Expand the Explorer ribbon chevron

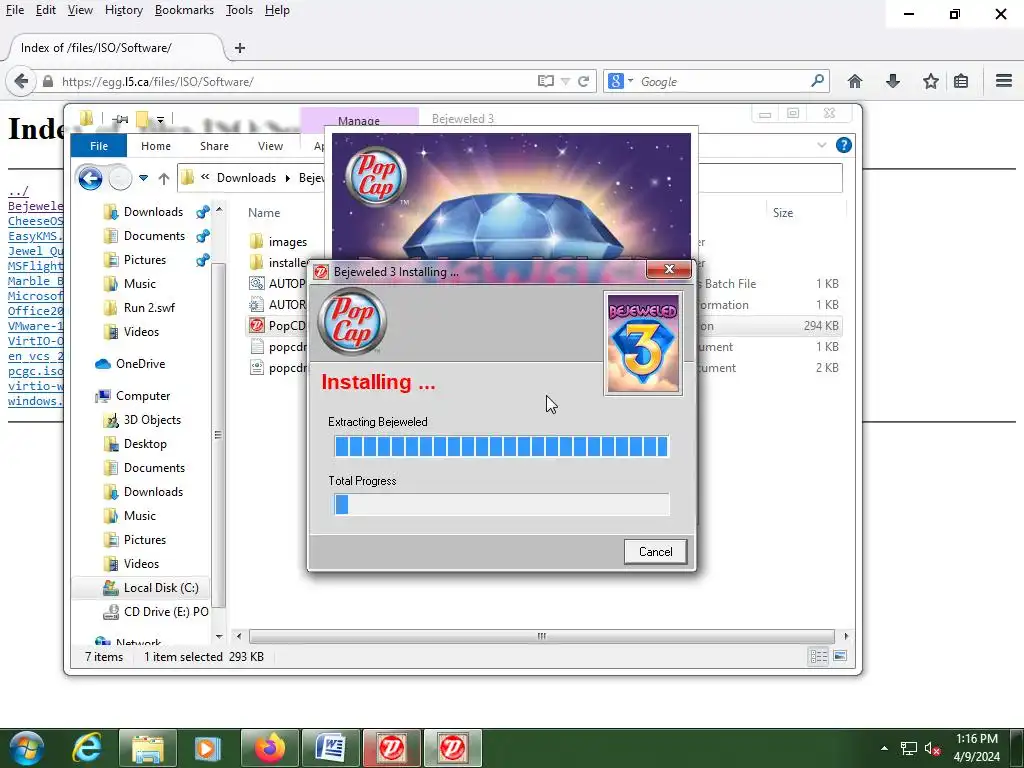pyautogui.click(x=822, y=145)
